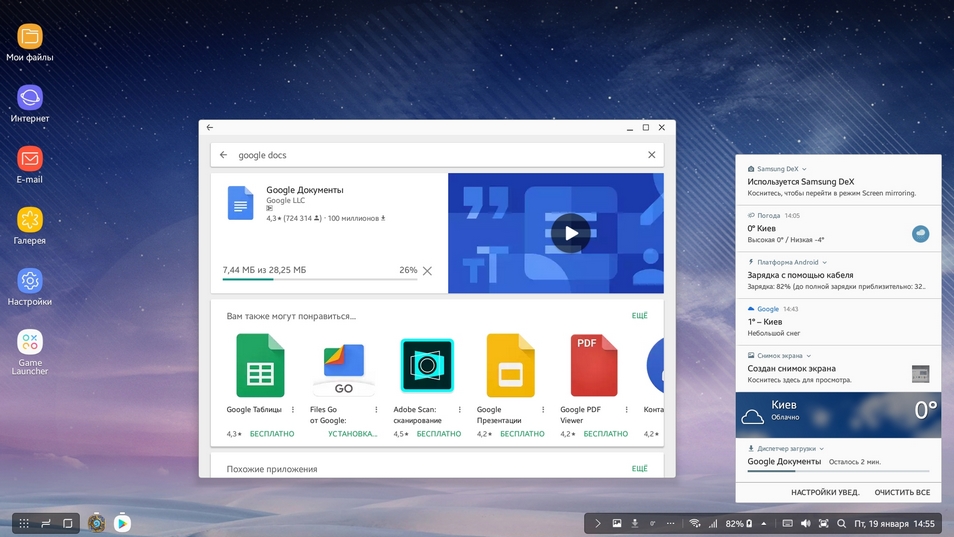Click the image notification tray icon
The image size is (954, 537).
[616, 524]
